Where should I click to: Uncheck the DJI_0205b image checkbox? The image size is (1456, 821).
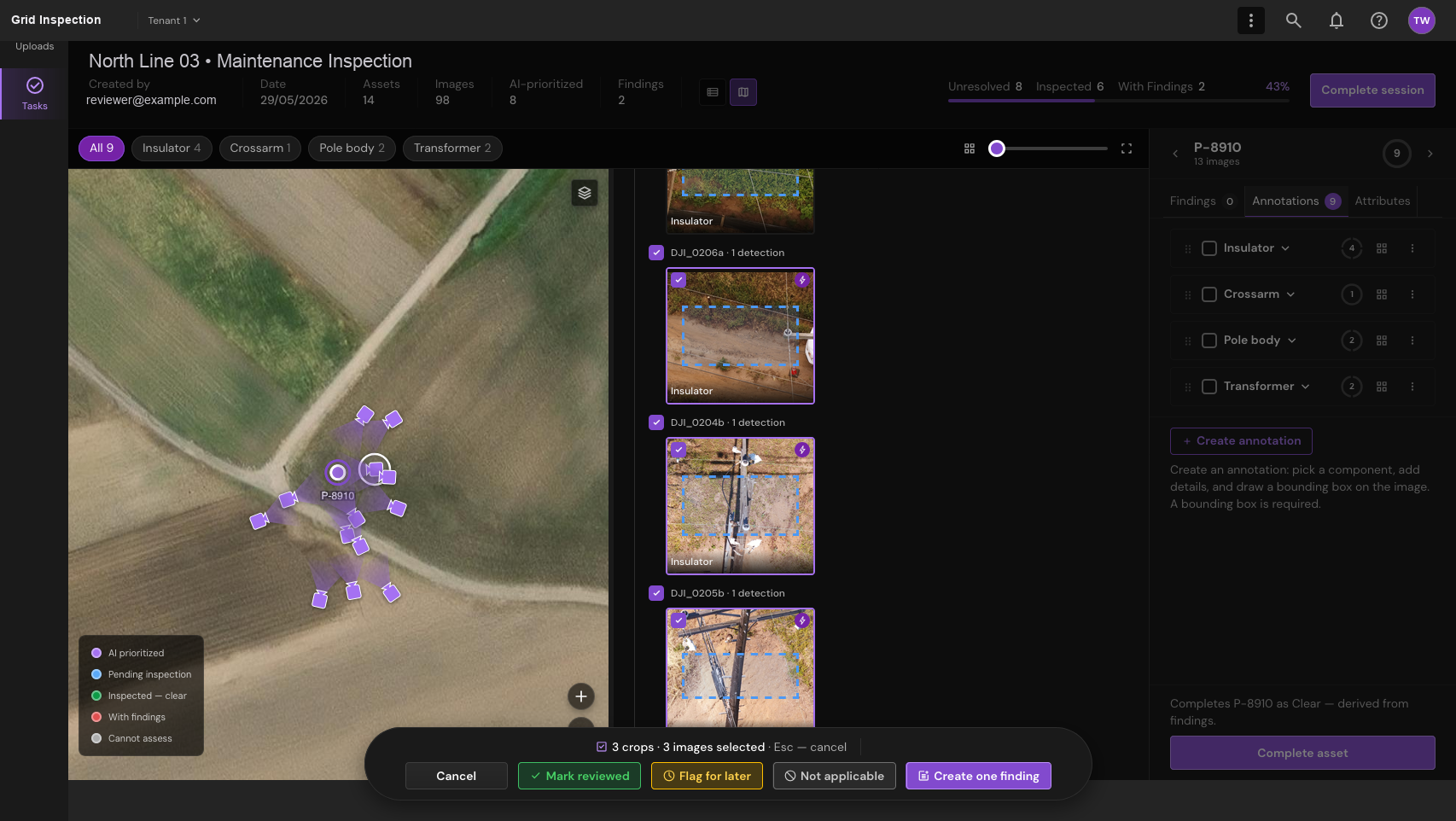tap(656, 593)
